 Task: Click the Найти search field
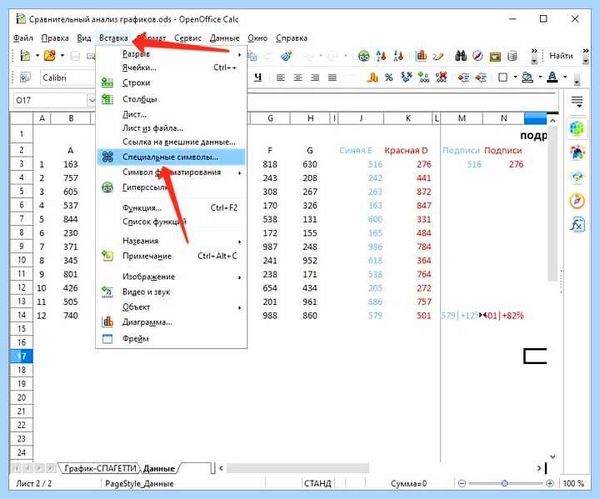561,56
